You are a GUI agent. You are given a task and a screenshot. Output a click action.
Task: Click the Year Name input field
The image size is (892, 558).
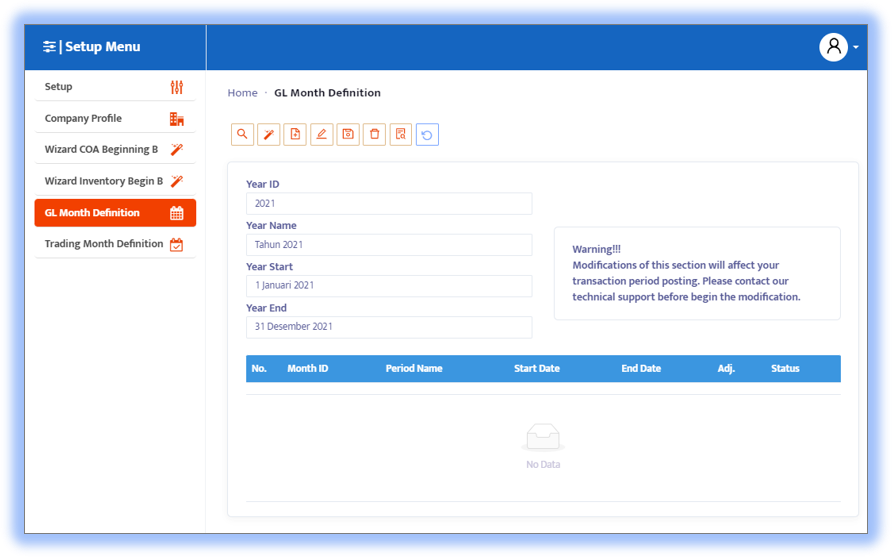[389, 244]
